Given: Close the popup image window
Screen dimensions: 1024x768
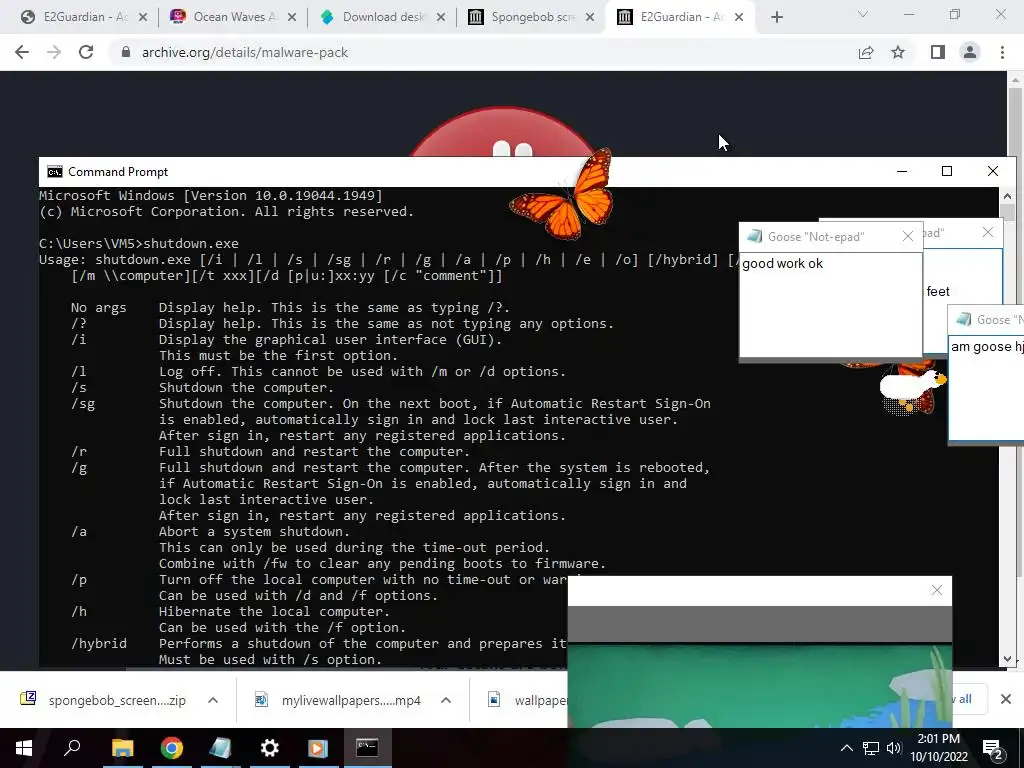Looking at the screenshot, I should click(936, 590).
